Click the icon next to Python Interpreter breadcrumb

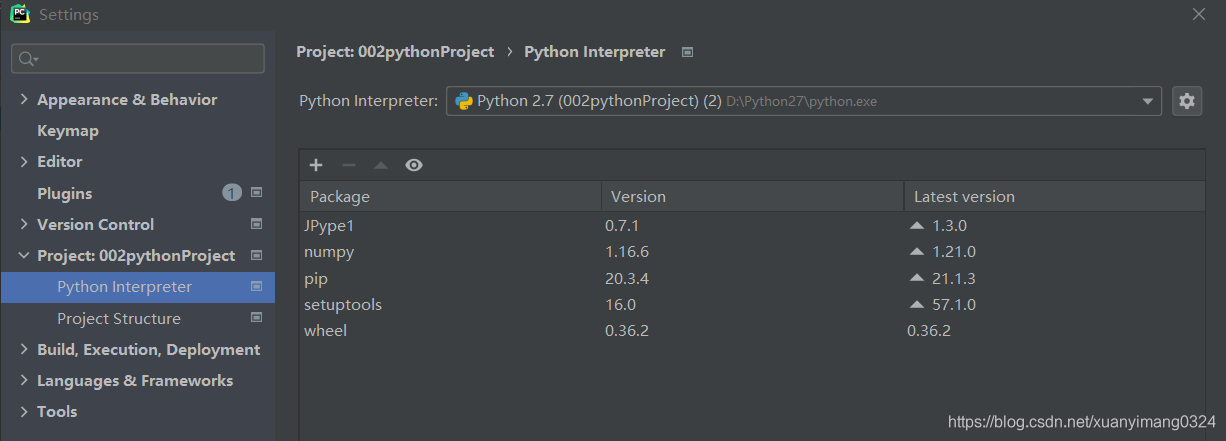click(687, 52)
